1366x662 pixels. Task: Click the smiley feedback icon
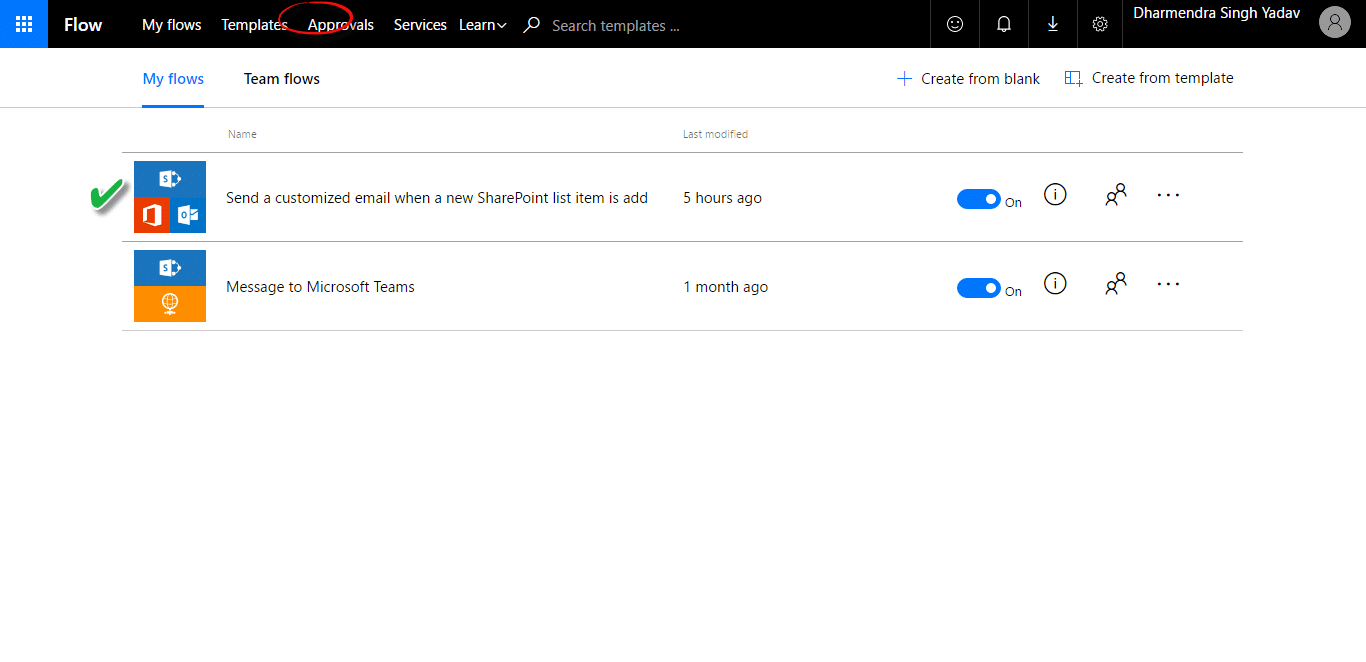tap(955, 24)
